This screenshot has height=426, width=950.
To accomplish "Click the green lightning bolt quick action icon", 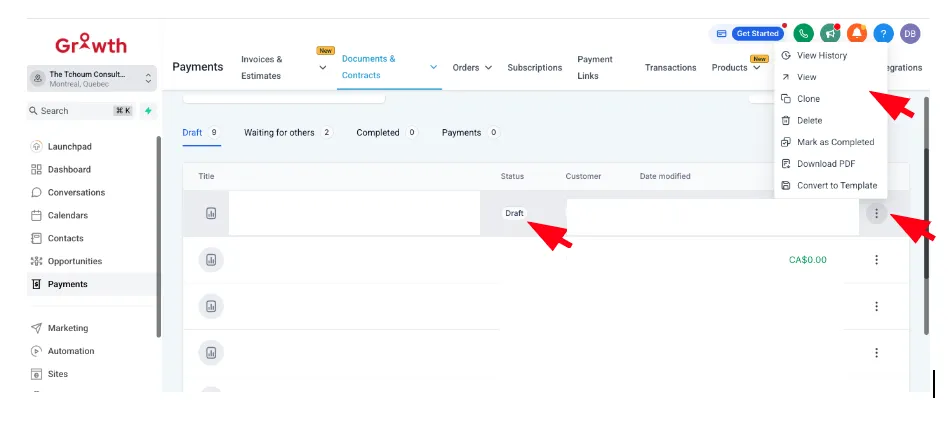I will (x=148, y=111).
